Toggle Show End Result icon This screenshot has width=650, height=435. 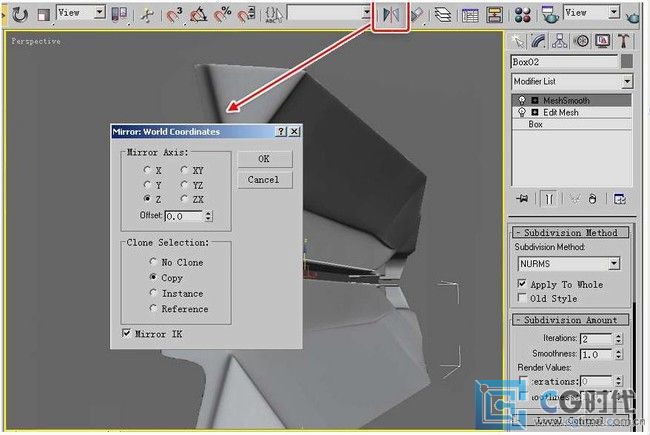(x=549, y=199)
